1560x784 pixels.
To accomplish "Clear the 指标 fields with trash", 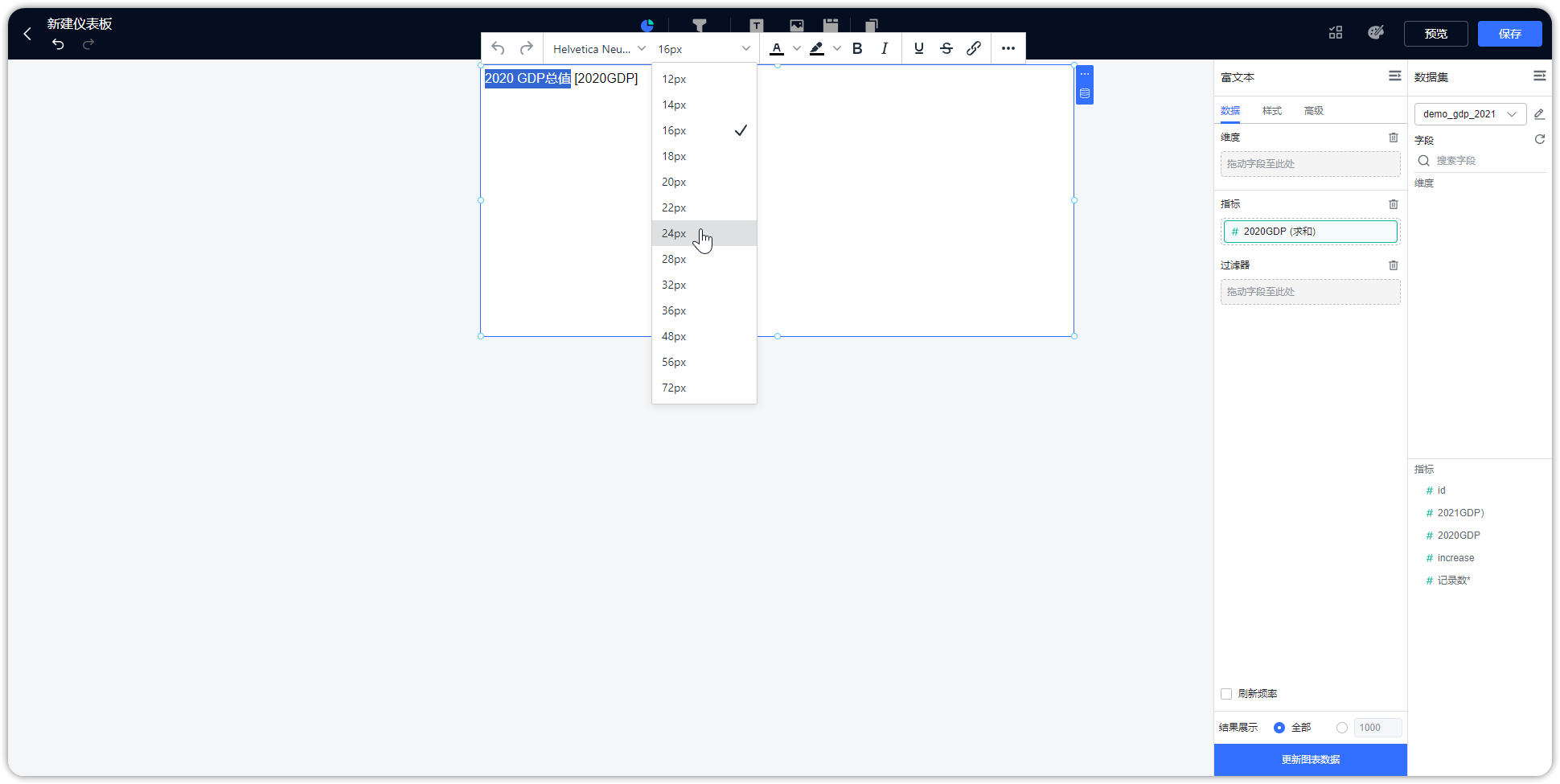I will pos(1394,204).
